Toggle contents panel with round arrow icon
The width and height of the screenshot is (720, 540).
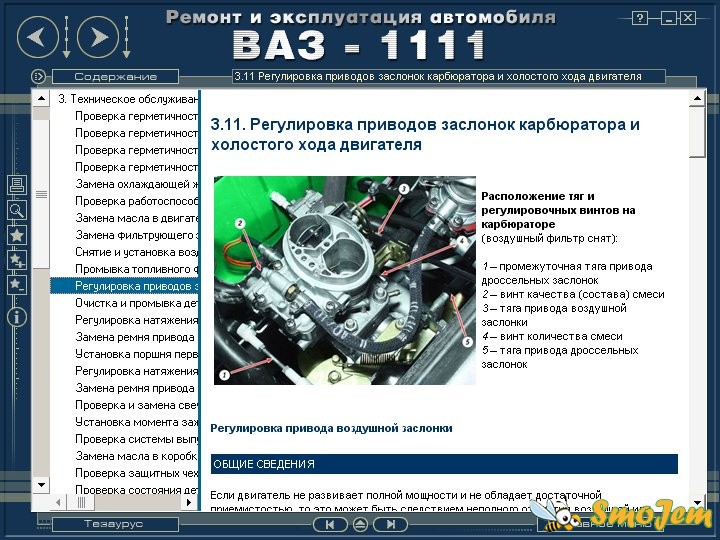(x=39, y=76)
